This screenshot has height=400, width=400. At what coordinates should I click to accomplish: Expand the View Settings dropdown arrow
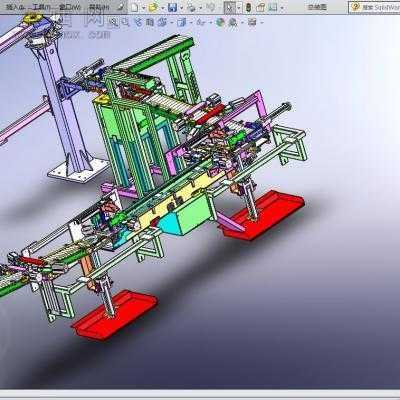click(x=262, y=22)
